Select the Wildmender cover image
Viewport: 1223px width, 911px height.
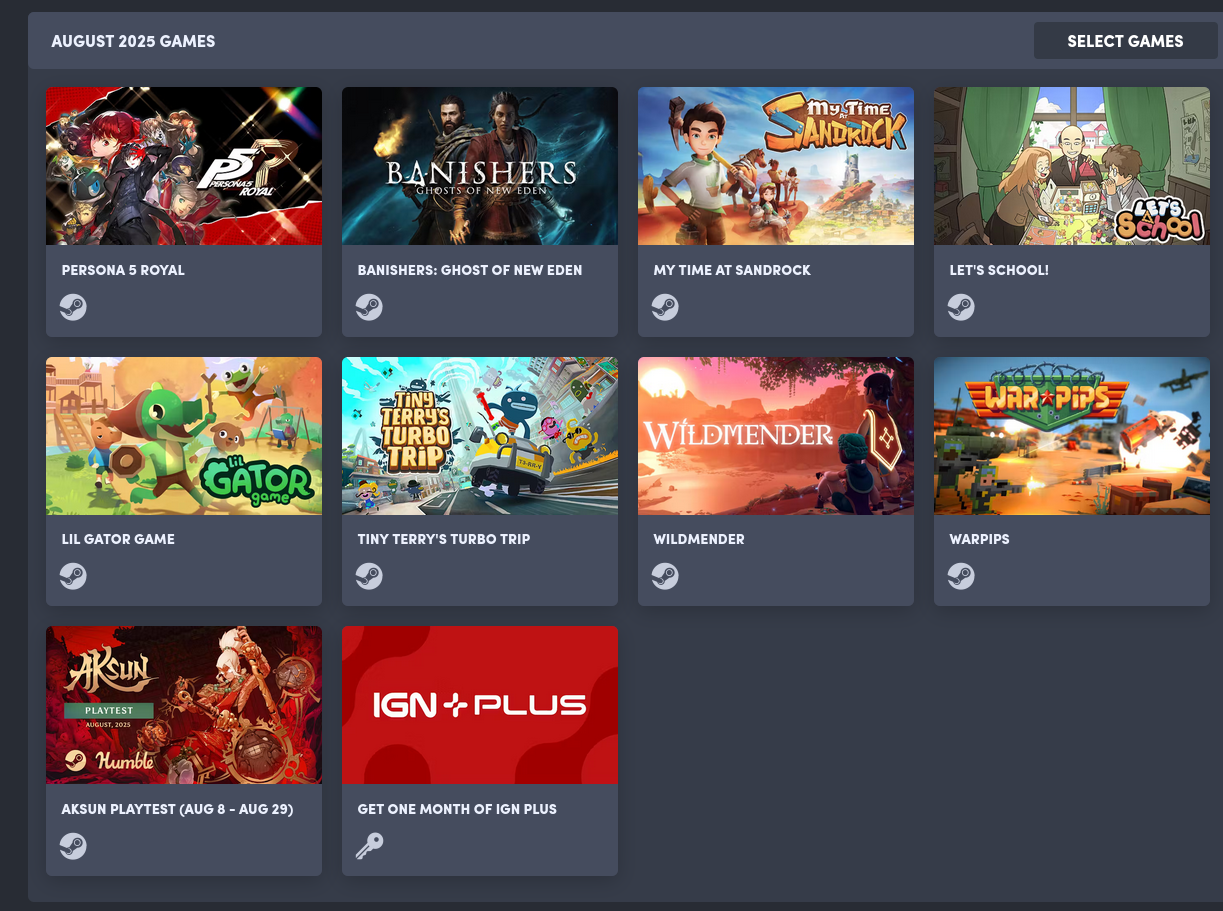point(776,436)
